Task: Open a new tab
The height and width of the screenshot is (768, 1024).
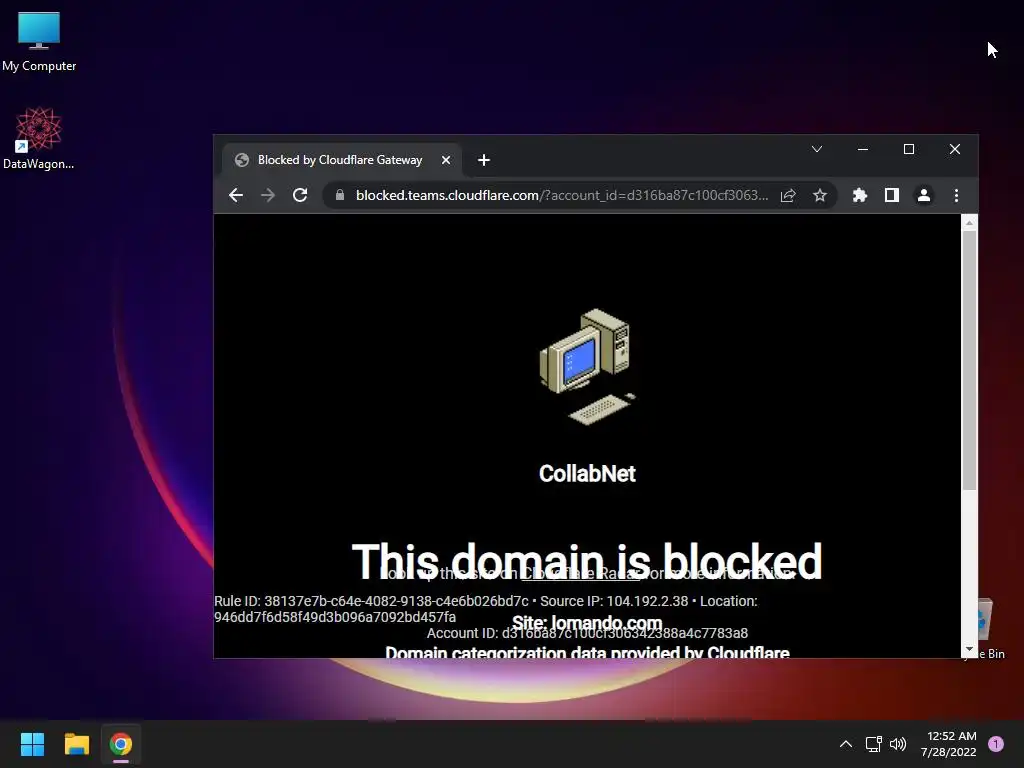Action: [484, 160]
